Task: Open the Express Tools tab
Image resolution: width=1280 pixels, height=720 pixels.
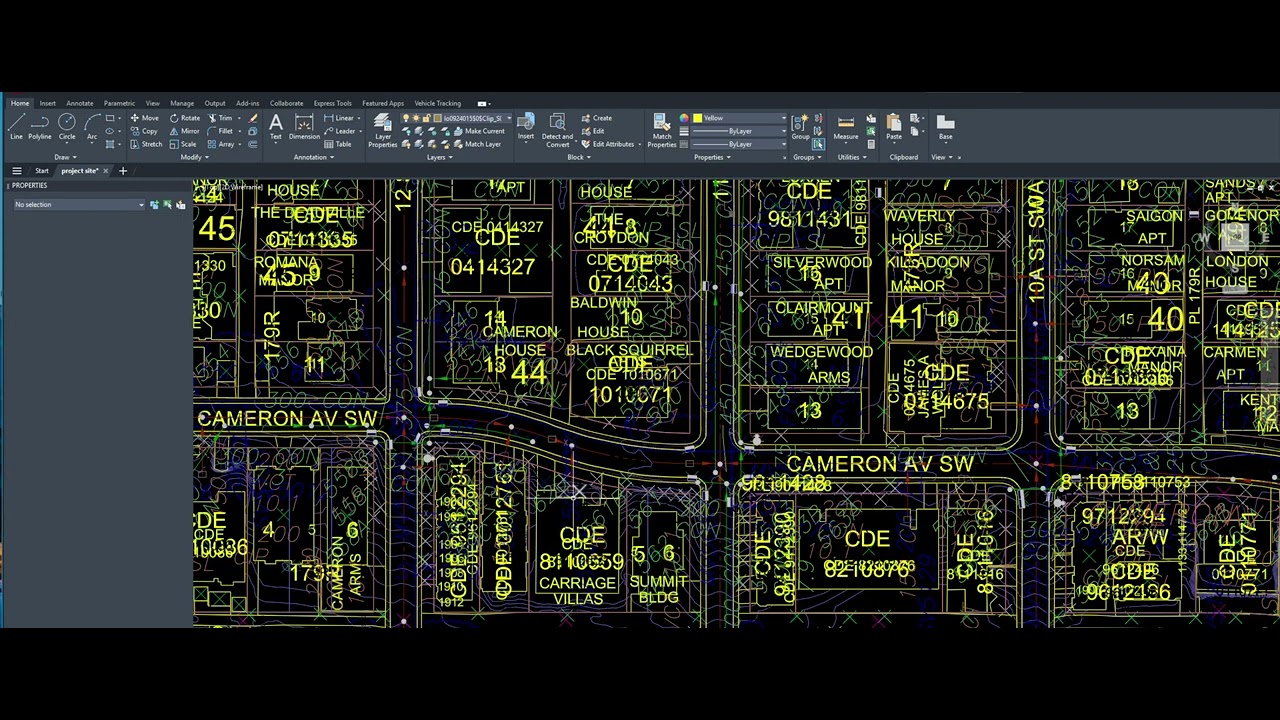Action: pos(332,103)
